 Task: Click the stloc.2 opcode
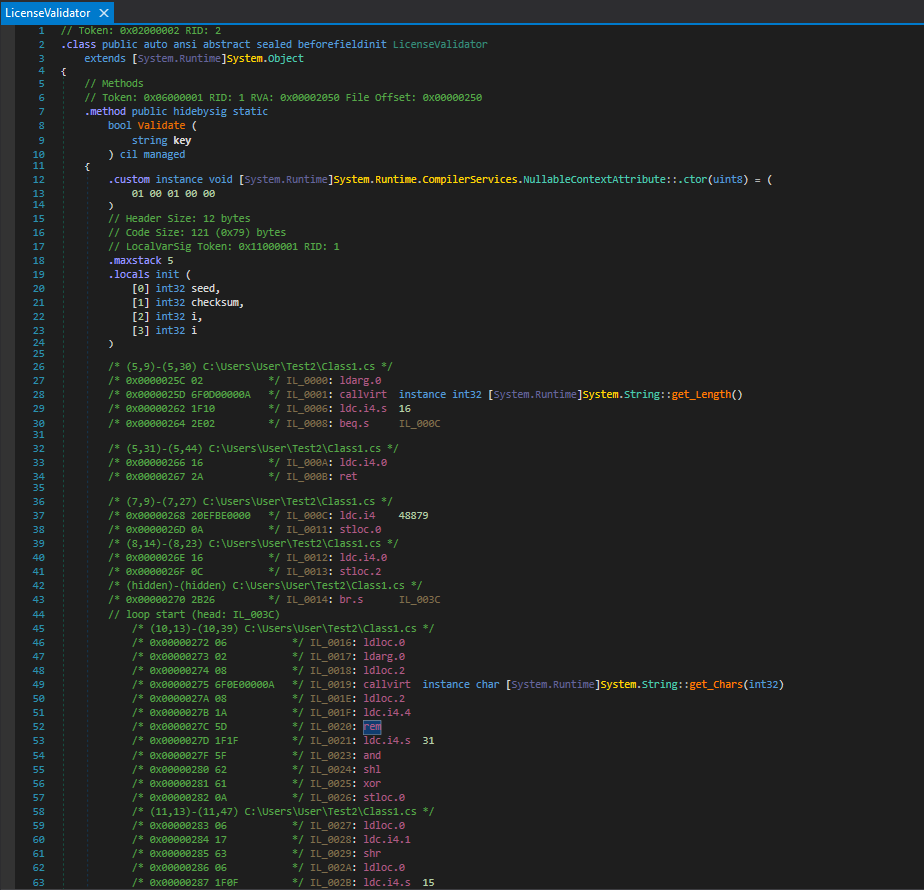click(x=360, y=571)
